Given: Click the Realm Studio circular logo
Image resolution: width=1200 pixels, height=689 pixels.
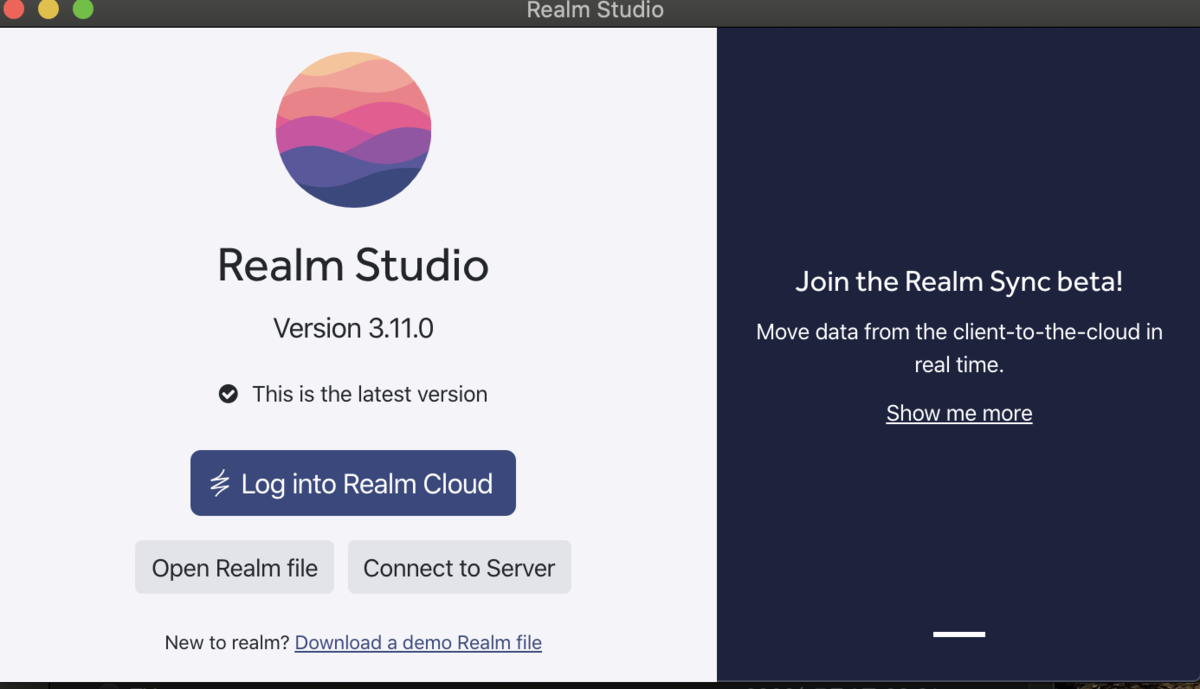Looking at the screenshot, I should click(x=353, y=130).
